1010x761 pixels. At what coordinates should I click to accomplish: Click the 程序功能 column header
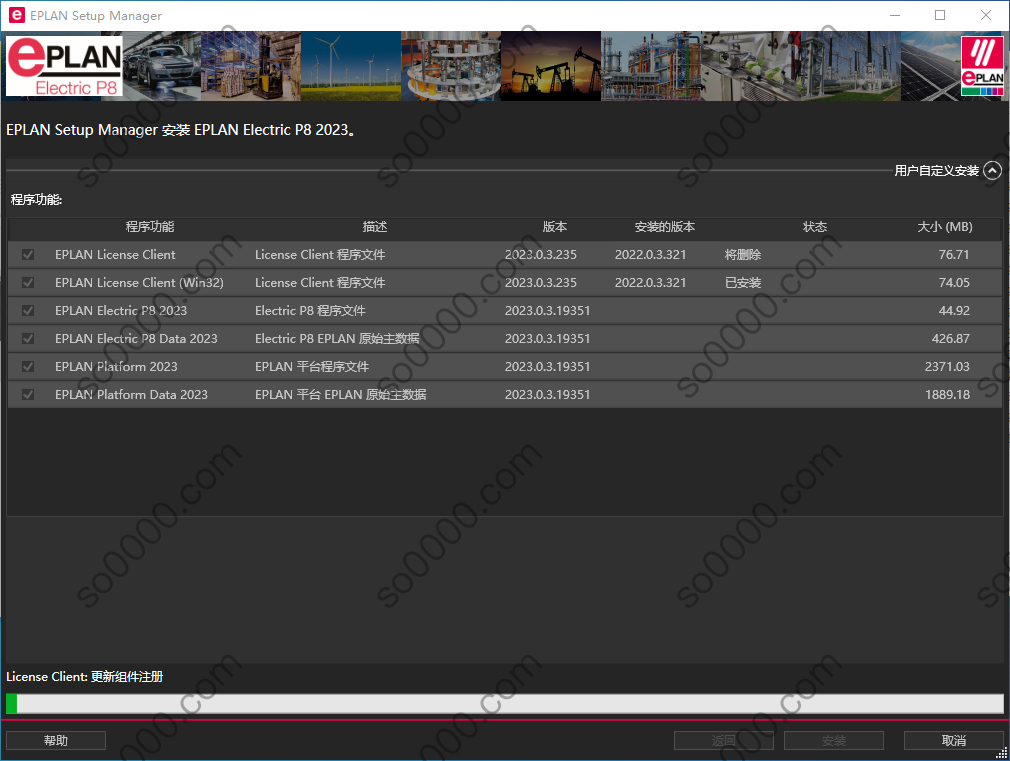tap(150, 227)
